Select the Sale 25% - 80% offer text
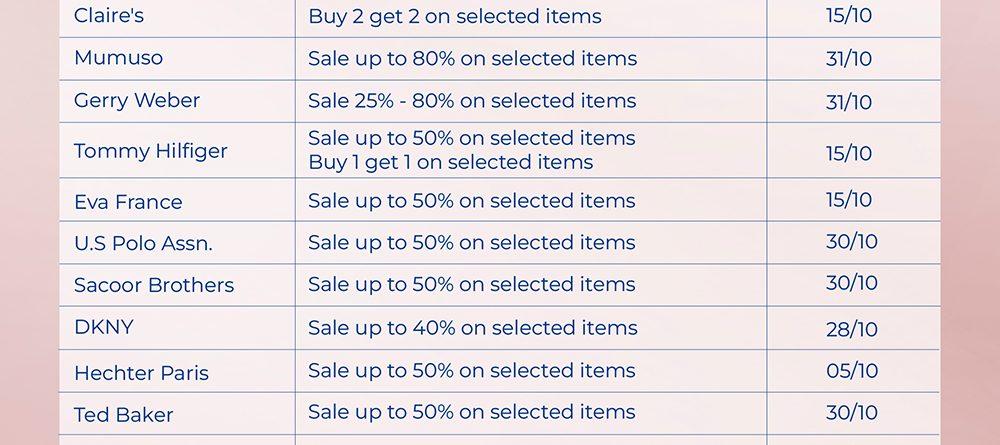Image resolution: width=1000 pixels, height=445 pixels. (472, 100)
